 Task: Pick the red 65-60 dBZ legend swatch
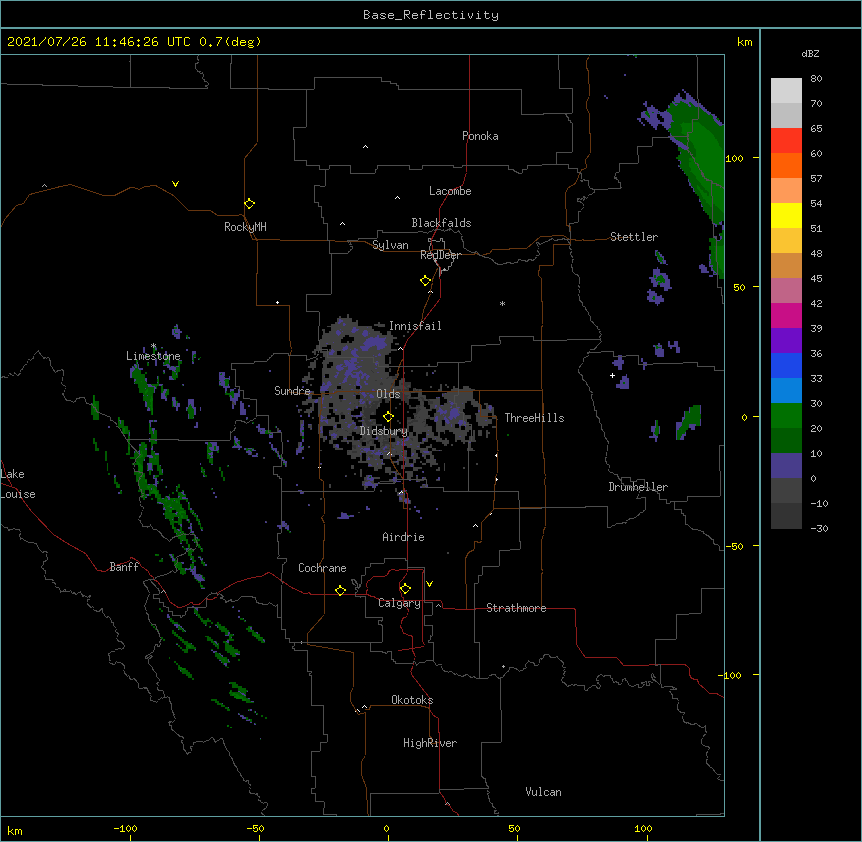click(x=786, y=141)
